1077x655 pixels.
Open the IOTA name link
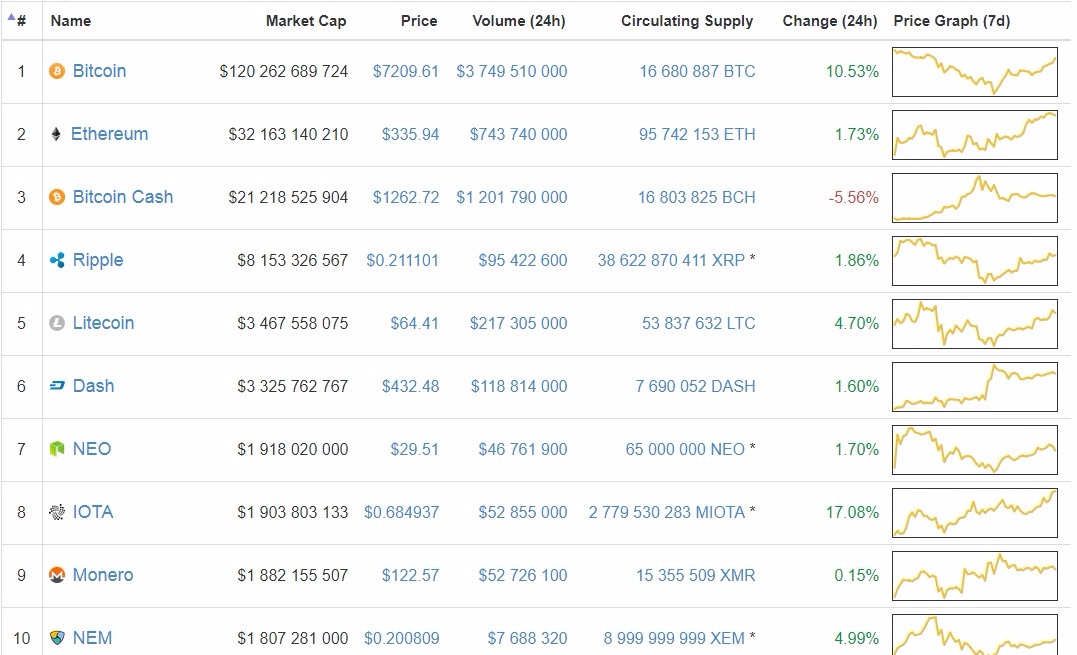click(93, 512)
